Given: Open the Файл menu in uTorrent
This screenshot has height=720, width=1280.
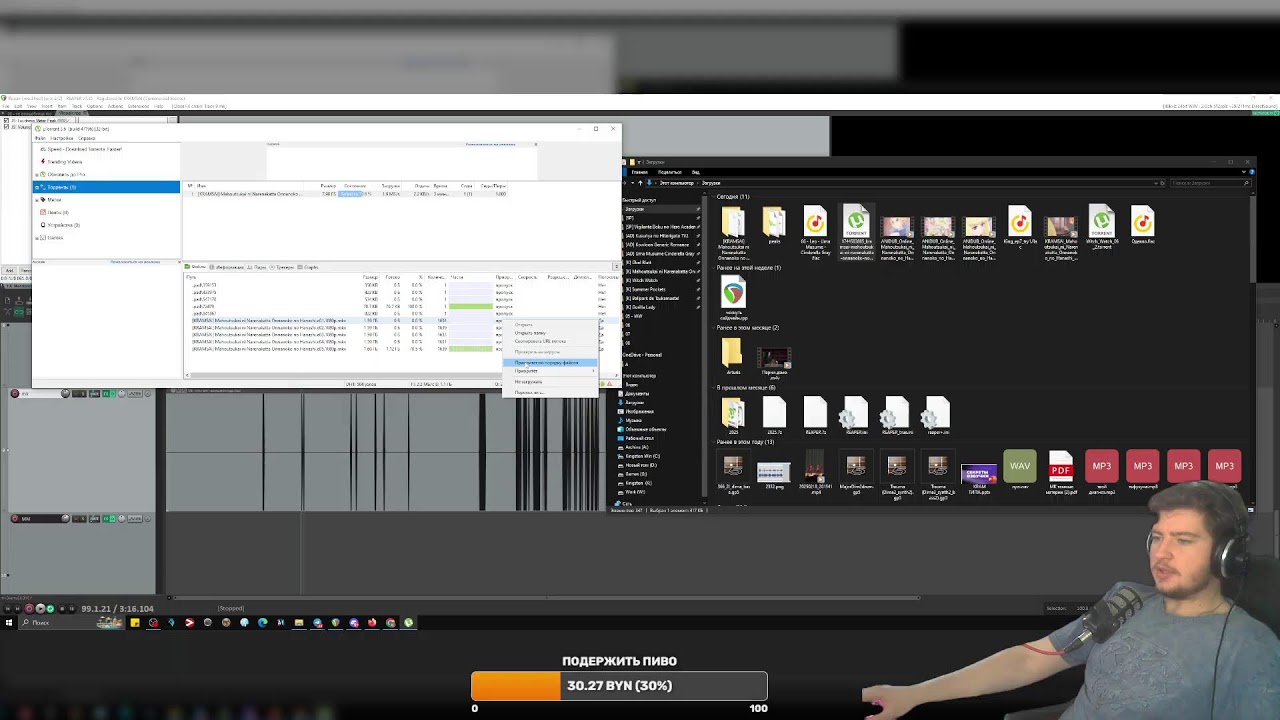Looking at the screenshot, I should click(40, 138).
